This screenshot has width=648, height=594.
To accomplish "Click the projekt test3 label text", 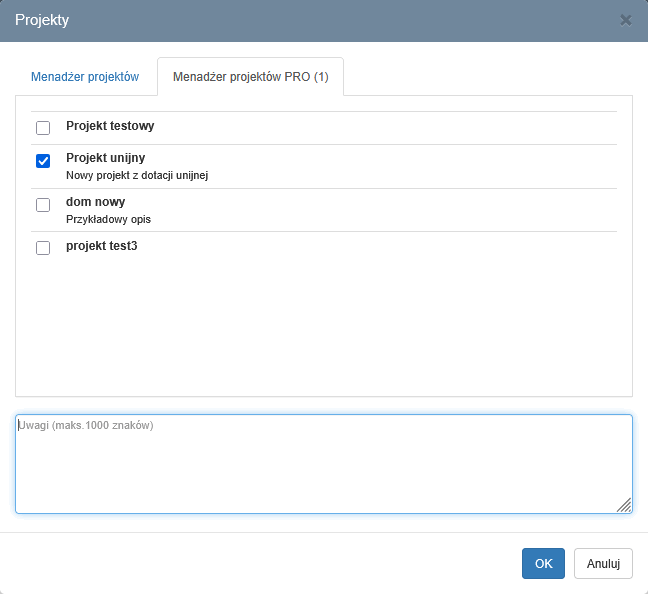I will coord(101,245).
